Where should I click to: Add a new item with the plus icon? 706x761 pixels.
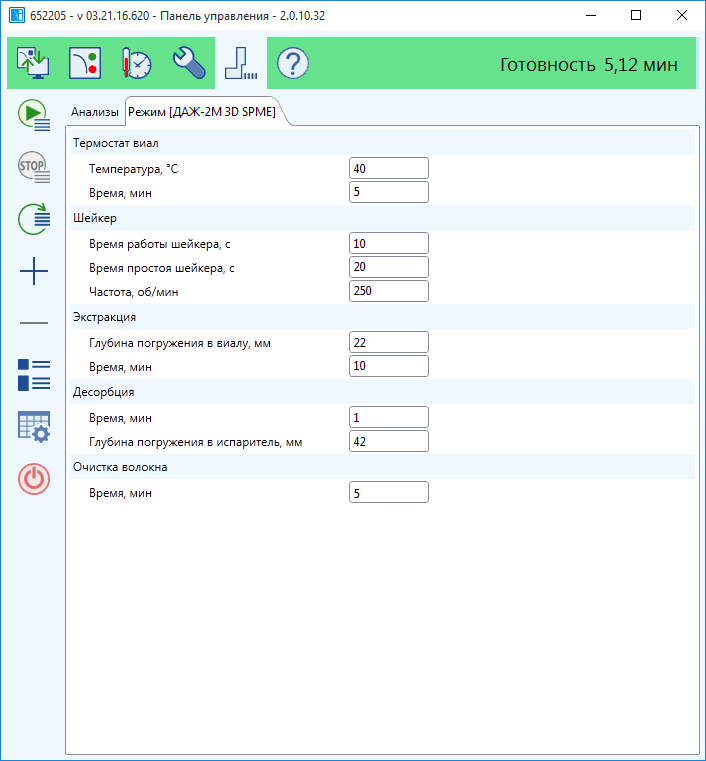point(34,271)
